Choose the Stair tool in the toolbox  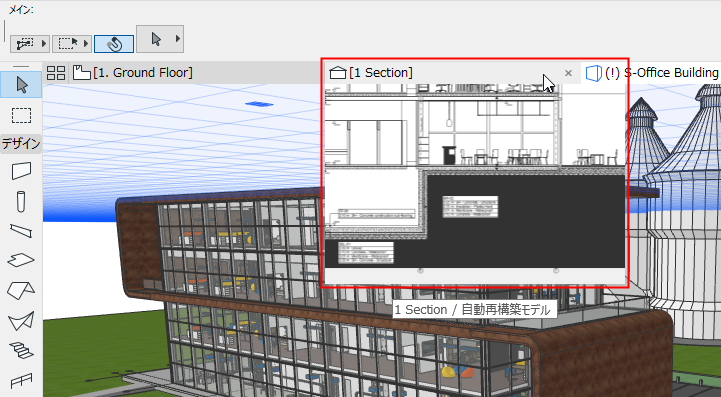[x=21, y=351]
